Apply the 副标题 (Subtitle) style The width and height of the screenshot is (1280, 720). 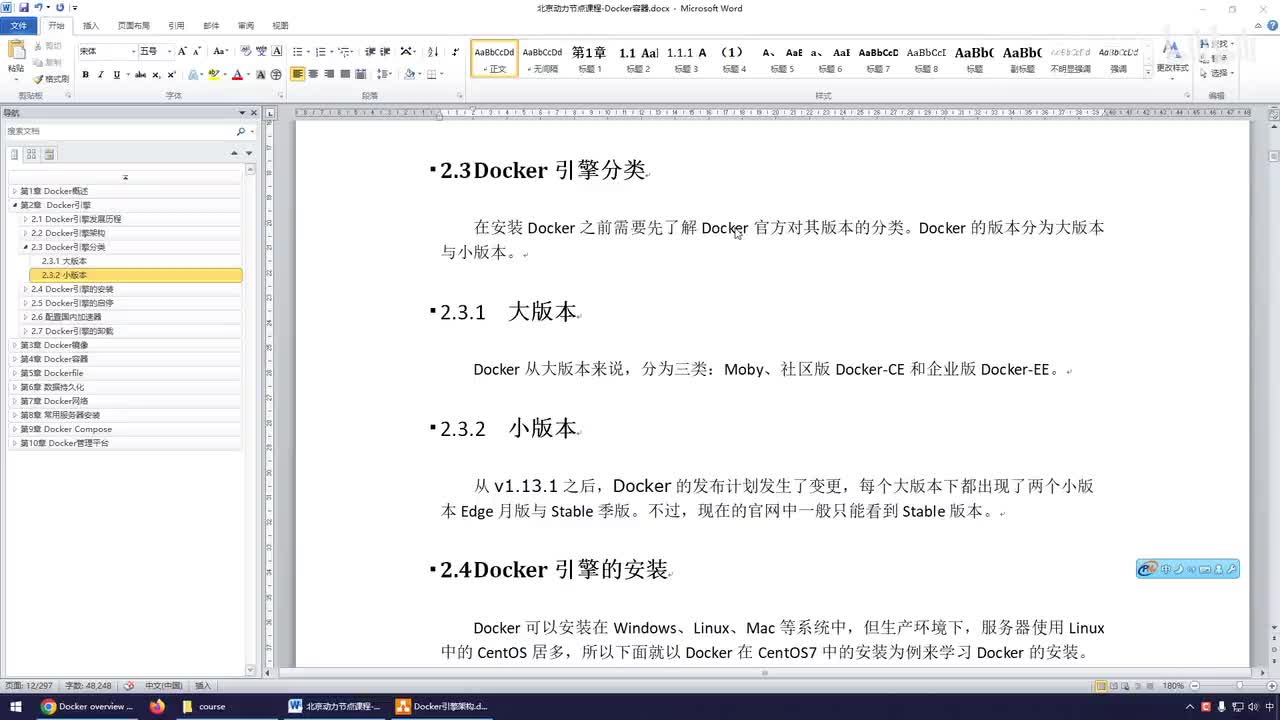point(1022,59)
